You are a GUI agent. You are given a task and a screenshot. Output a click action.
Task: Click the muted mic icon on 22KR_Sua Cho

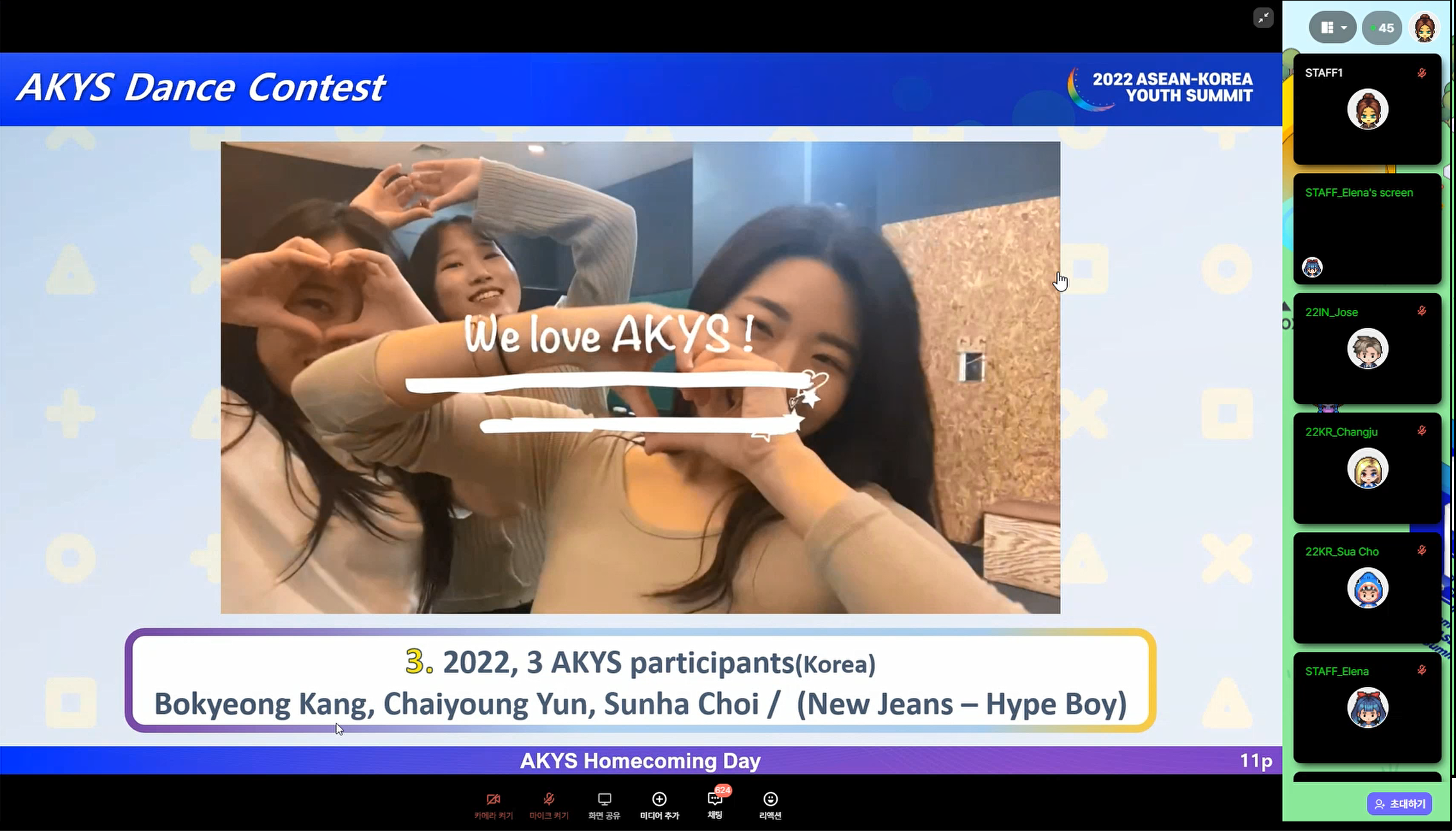tap(1421, 551)
